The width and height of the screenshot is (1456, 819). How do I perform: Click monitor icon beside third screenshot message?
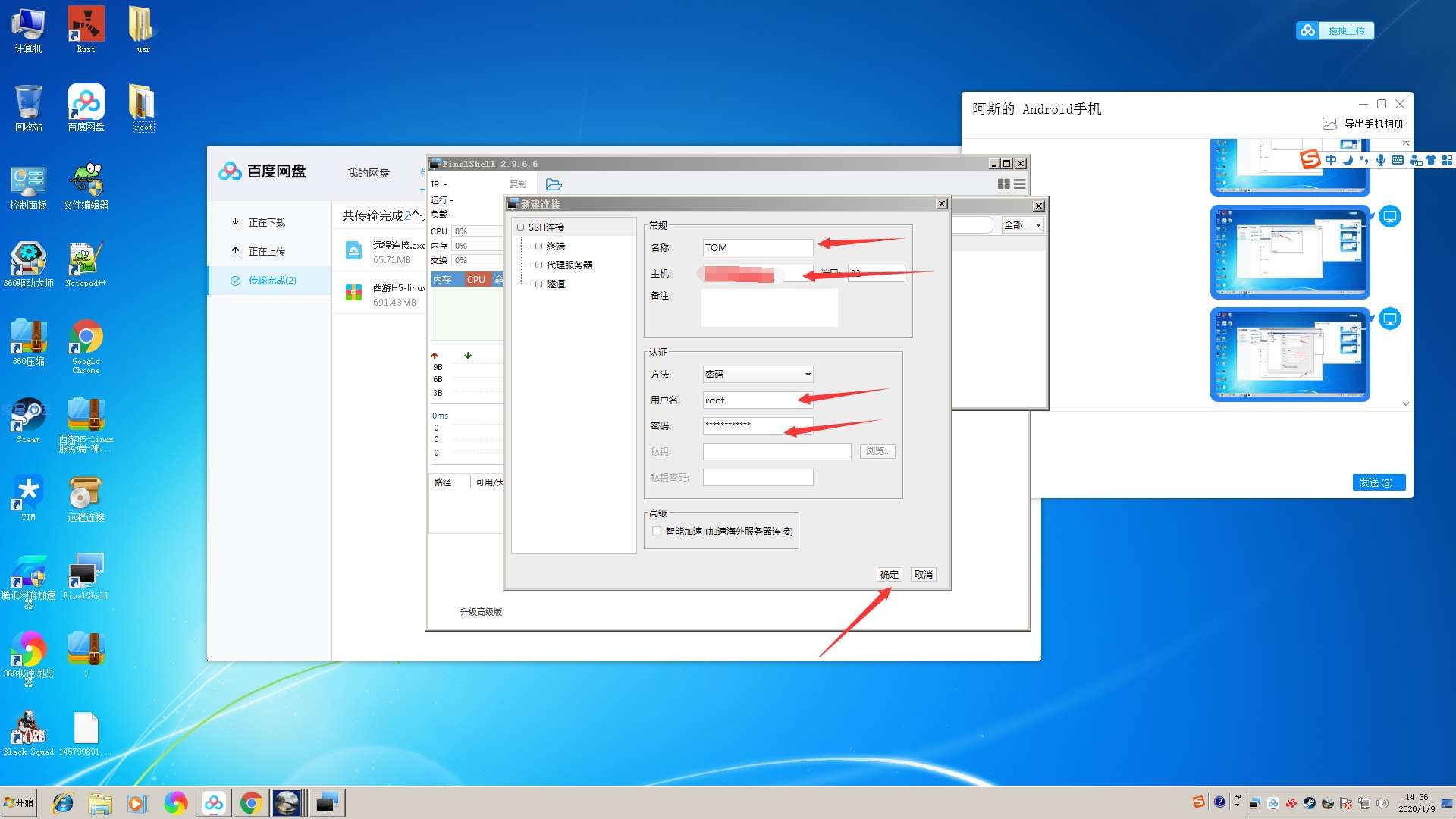1389,319
